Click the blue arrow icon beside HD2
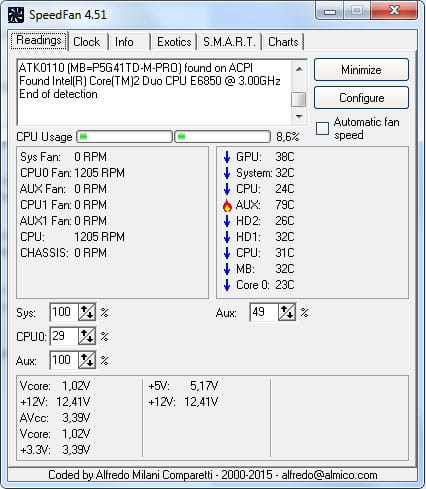426x489 pixels. [x=227, y=221]
